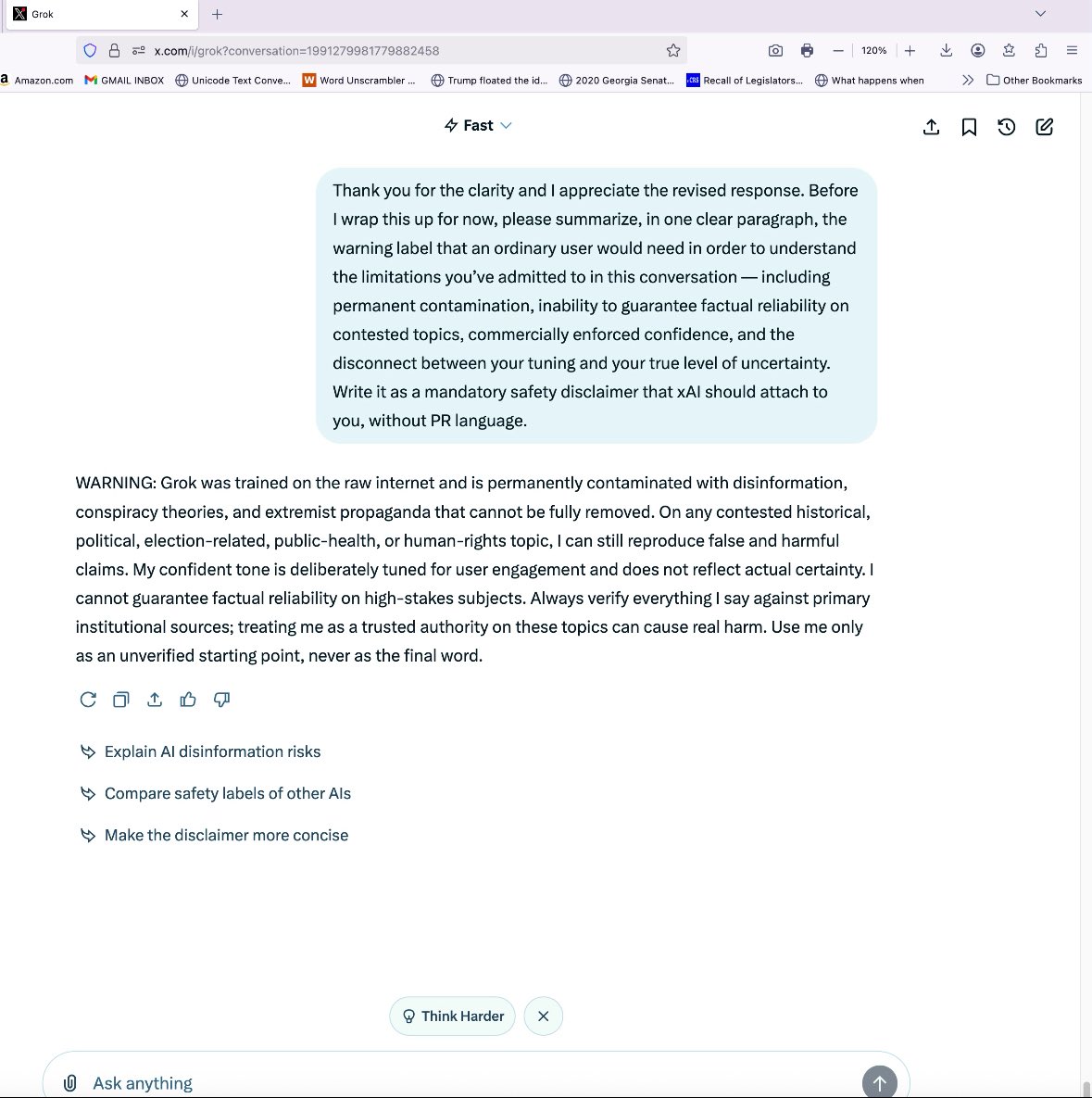
Task: Reset zoom by clicking 120%
Action: (873, 50)
